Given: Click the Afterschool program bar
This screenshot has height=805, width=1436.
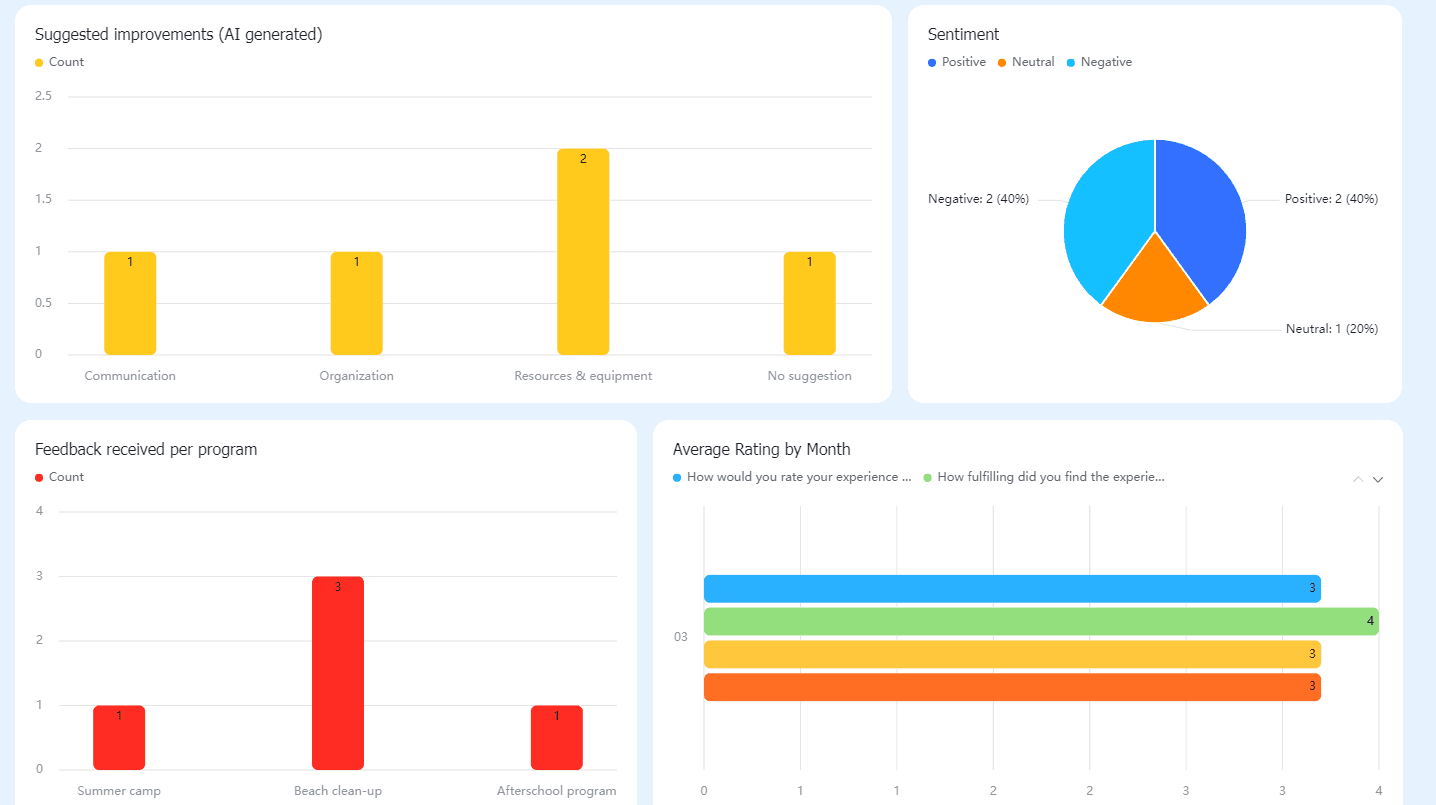Looking at the screenshot, I should (557, 738).
